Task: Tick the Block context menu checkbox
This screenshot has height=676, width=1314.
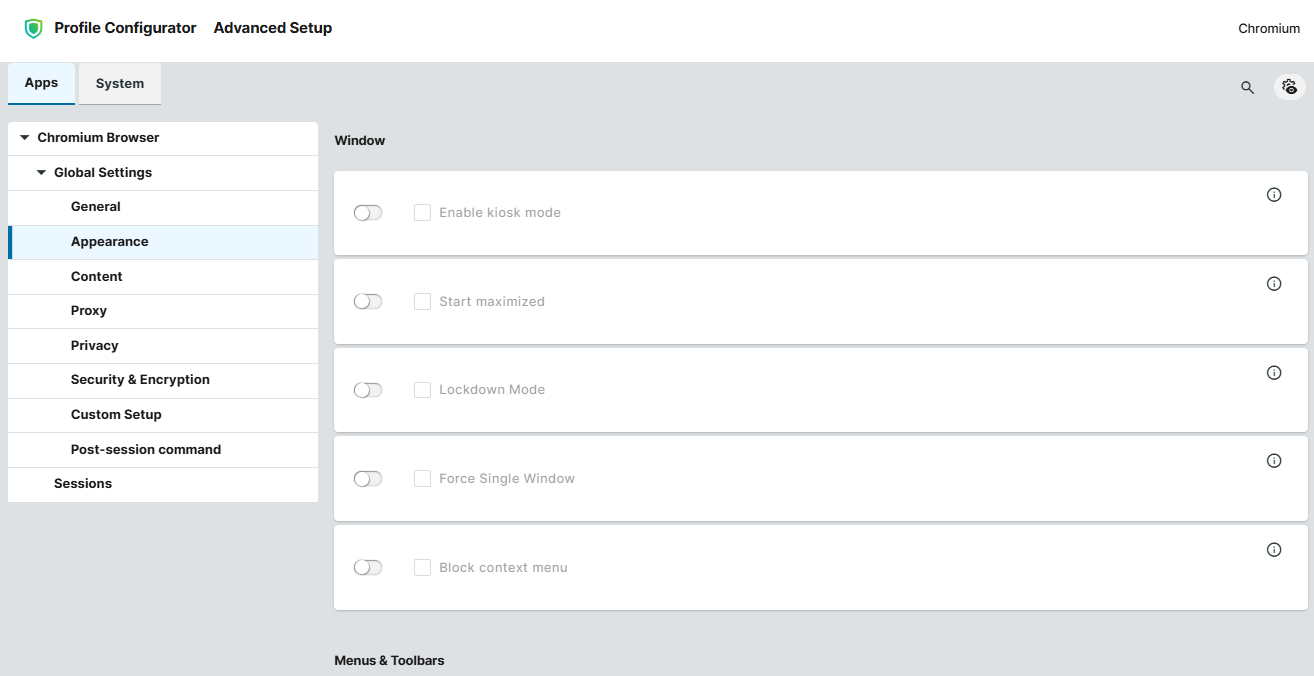Action: pyautogui.click(x=423, y=568)
